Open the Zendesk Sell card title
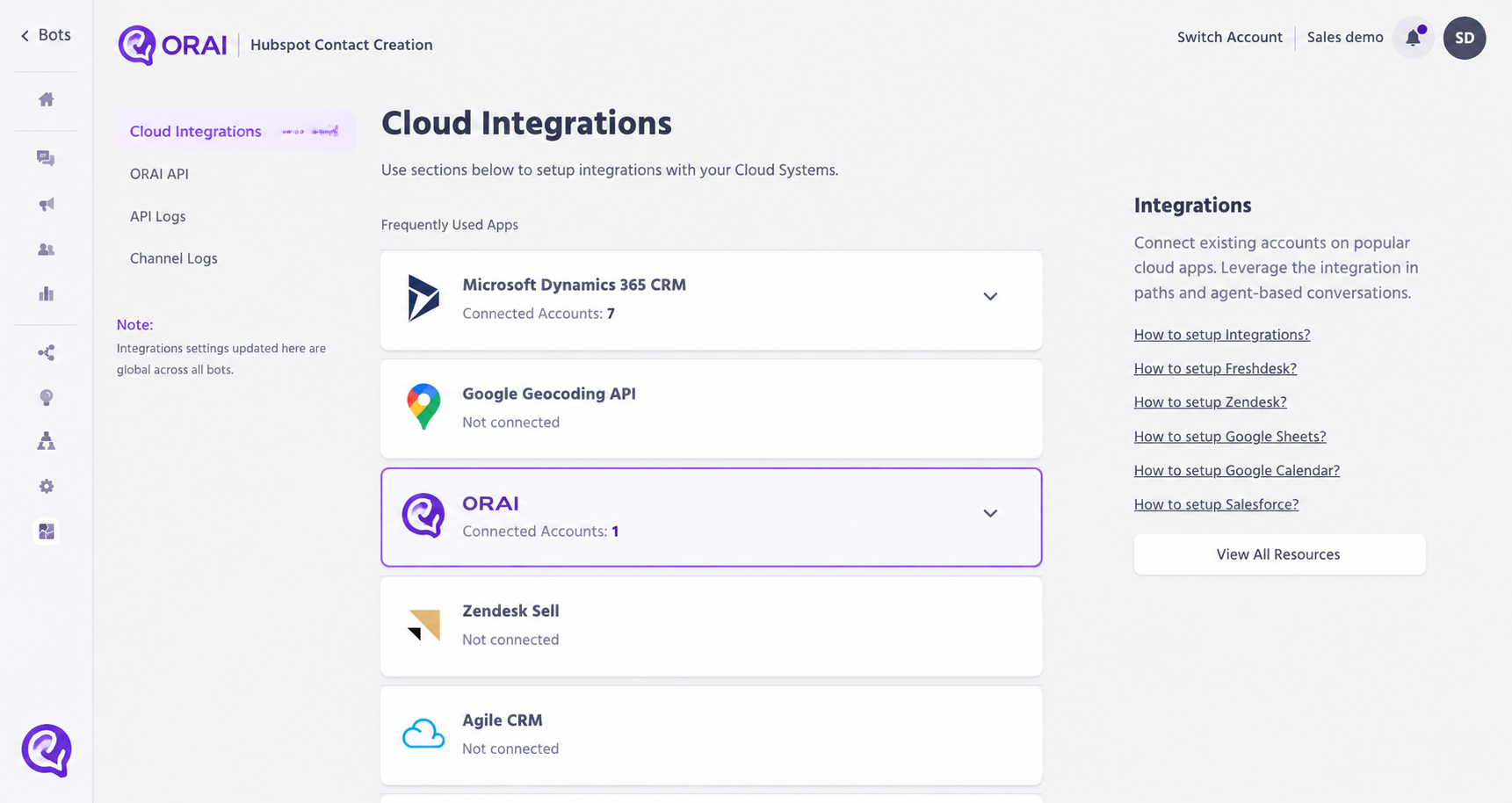This screenshot has width=1512, height=803. (510, 611)
